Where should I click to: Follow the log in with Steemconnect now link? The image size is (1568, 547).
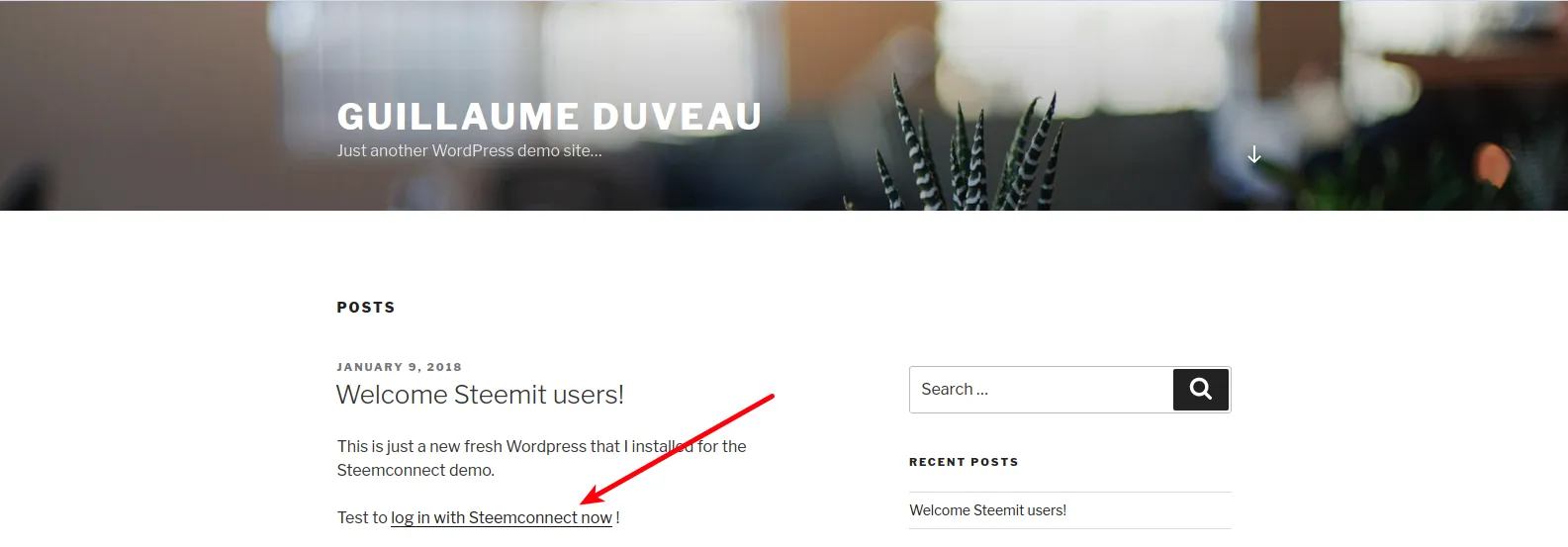[x=502, y=517]
